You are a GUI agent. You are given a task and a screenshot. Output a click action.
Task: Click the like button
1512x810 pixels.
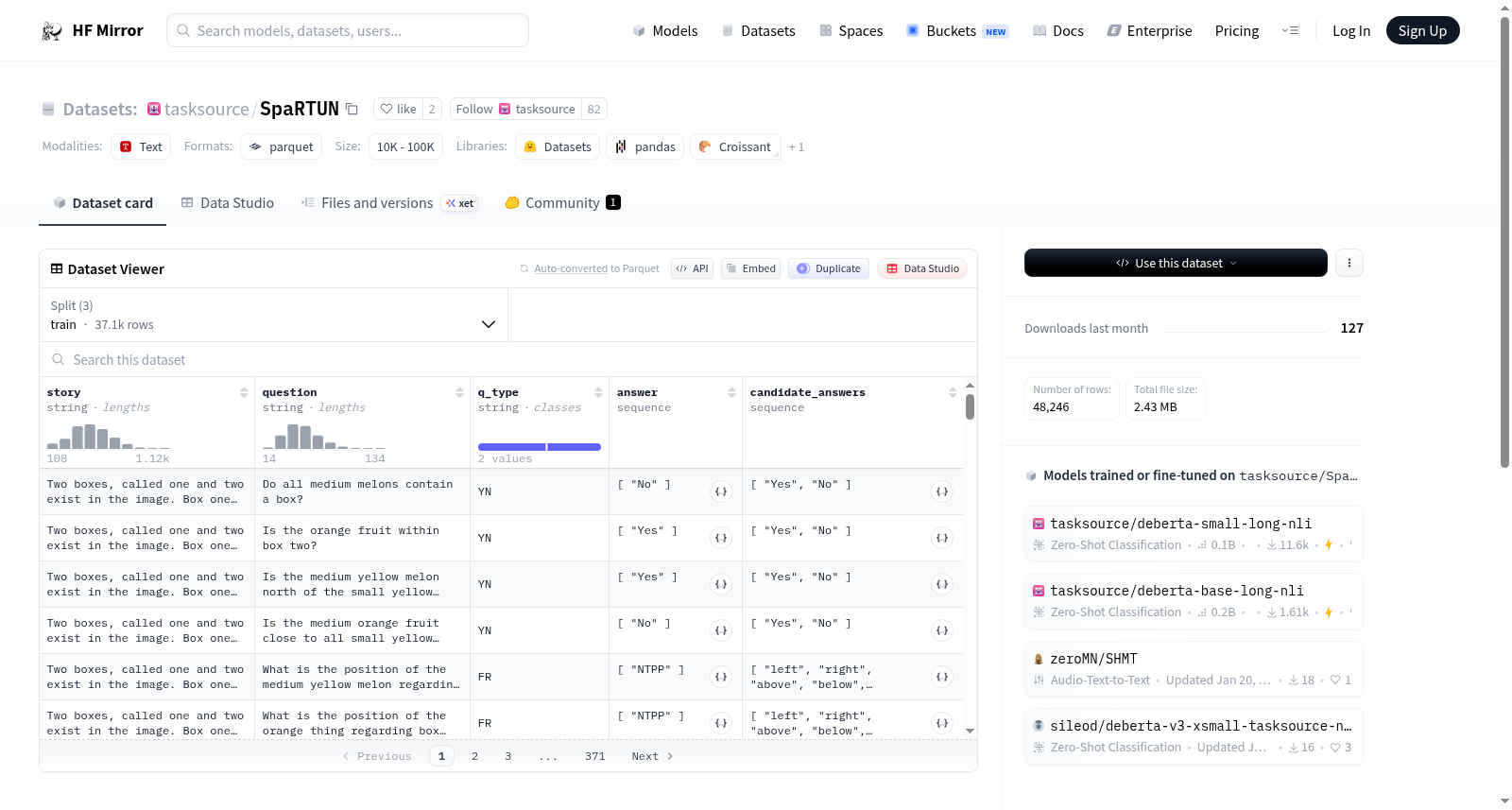click(398, 109)
